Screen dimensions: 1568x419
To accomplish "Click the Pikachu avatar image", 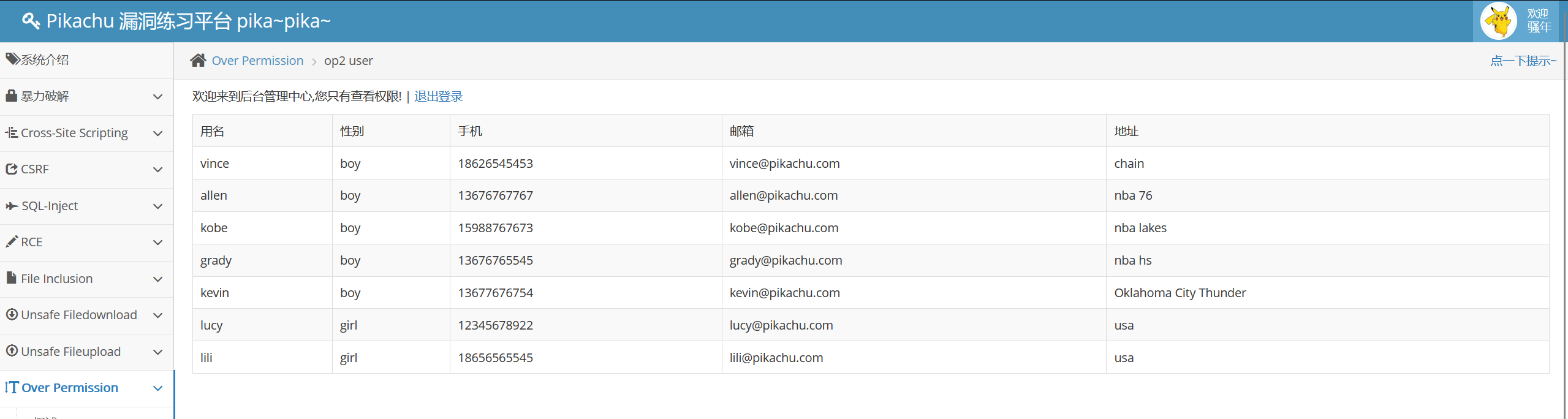I will 1498,21.
